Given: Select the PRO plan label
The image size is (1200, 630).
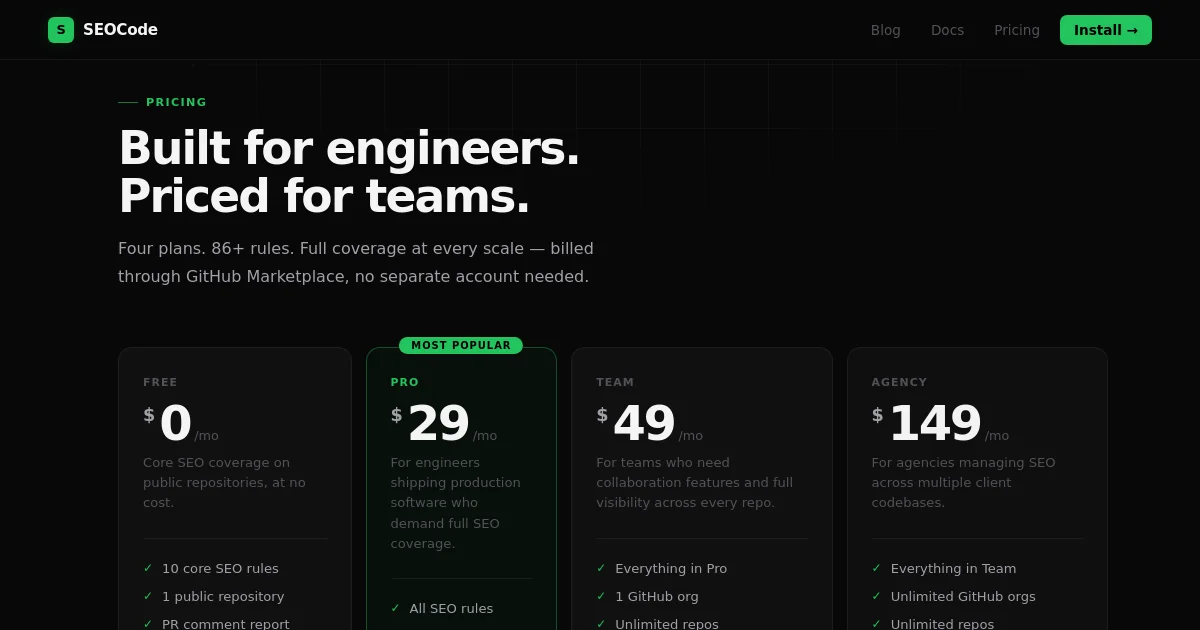Looking at the screenshot, I should coord(405,382).
